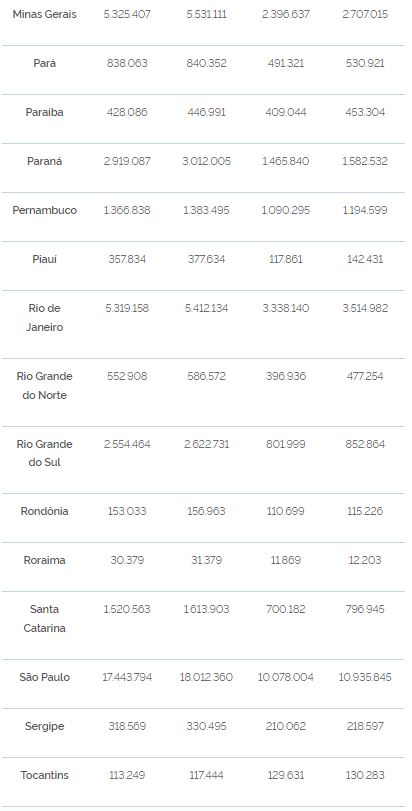Screen dimensions: 412x811
Task: Select the Sergipe row label
Action: tap(44, 727)
